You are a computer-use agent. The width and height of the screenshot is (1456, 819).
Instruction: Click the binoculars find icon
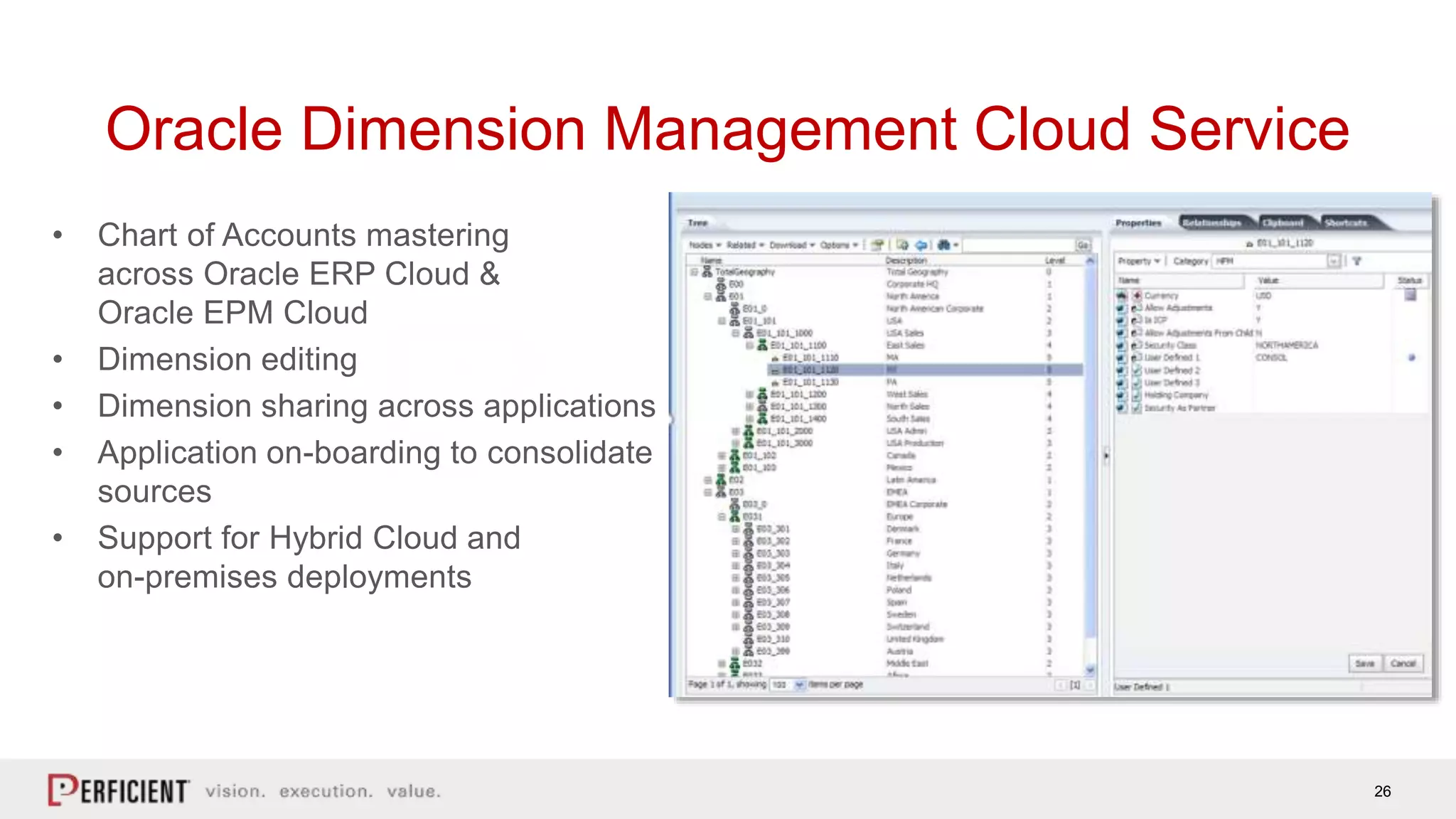click(x=943, y=245)
